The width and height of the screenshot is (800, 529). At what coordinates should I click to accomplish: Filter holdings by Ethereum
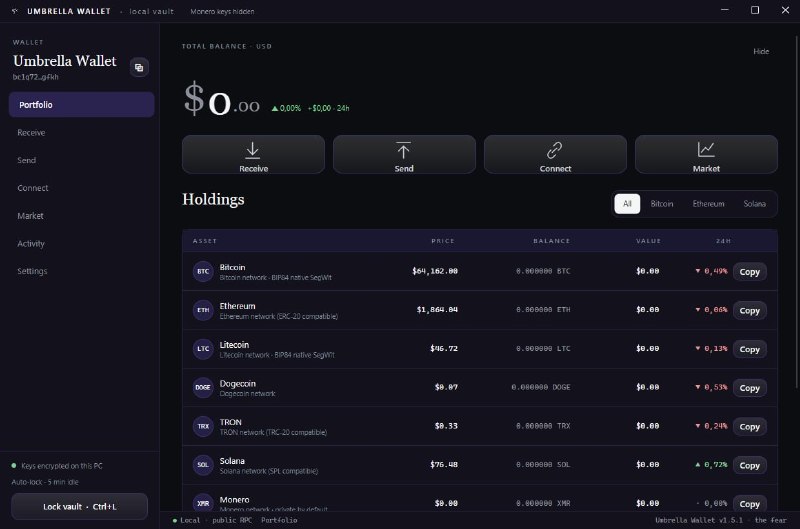708,204
